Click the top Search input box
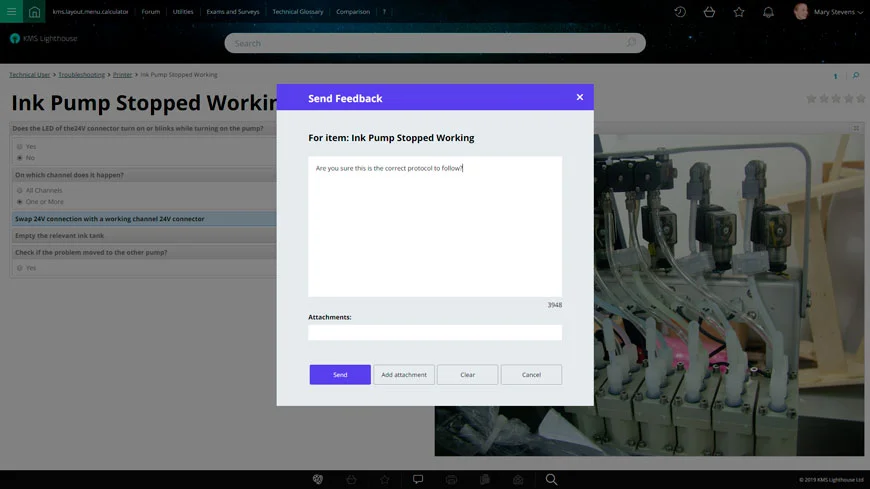The width and height of the screenshot is (870, 489). pyautogui.click(x=435, y=43)
